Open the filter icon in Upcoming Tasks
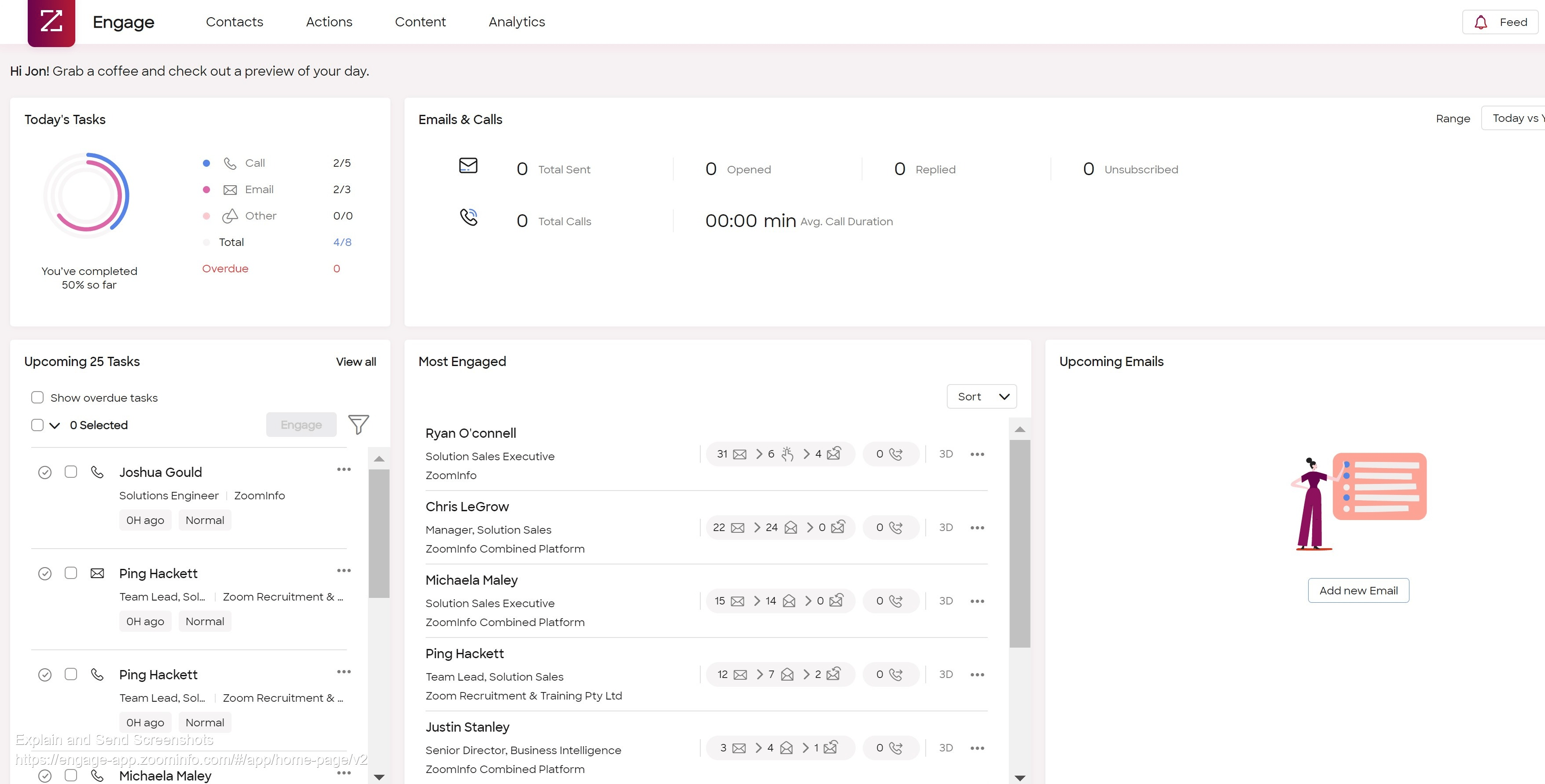 (x=359, y=425)
